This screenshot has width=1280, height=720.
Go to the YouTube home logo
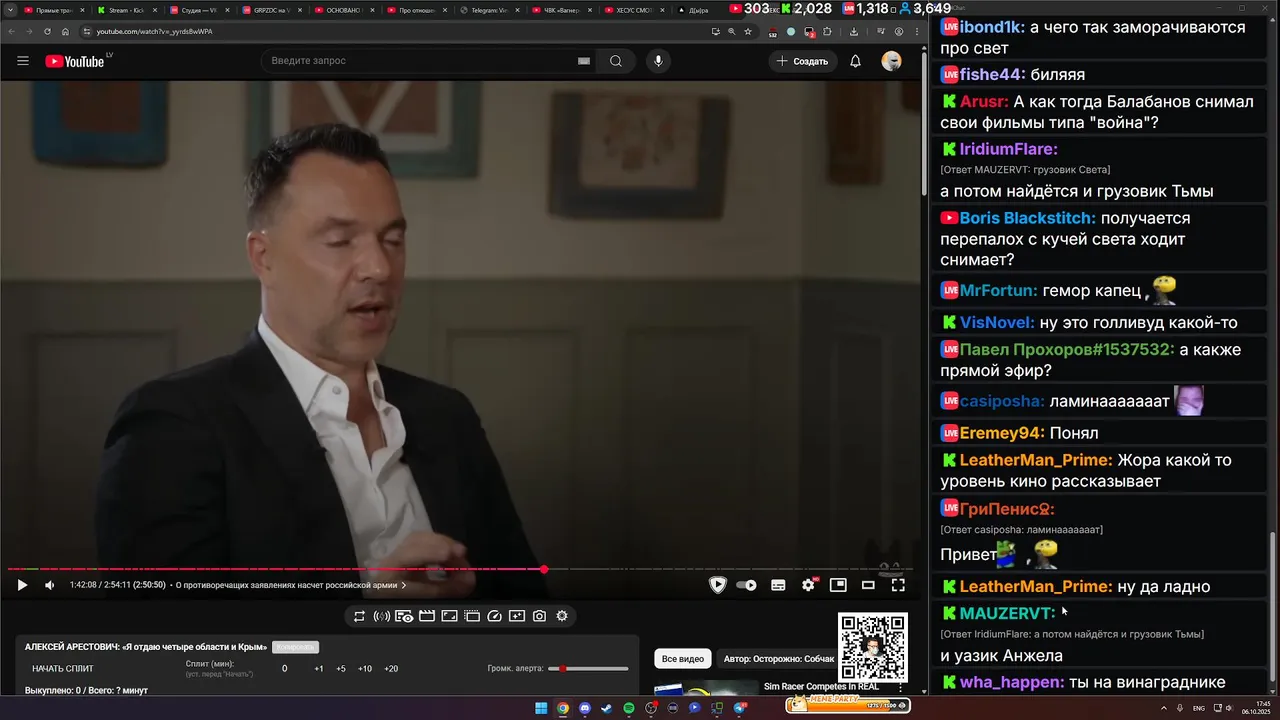[x=75, y=61]
